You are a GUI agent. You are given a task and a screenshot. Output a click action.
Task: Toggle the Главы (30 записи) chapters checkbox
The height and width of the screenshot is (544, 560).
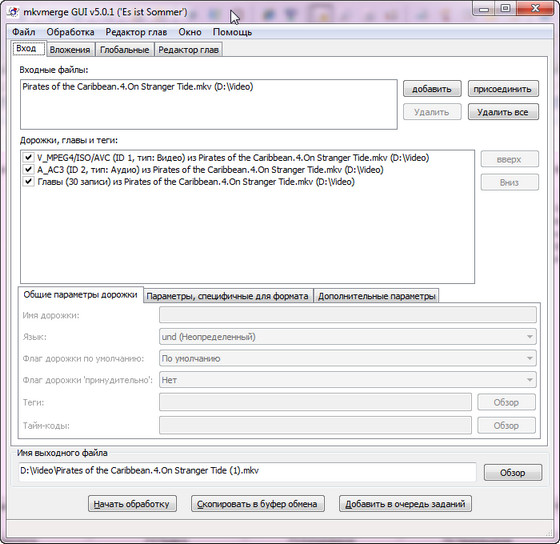click(x=28, y=181)
